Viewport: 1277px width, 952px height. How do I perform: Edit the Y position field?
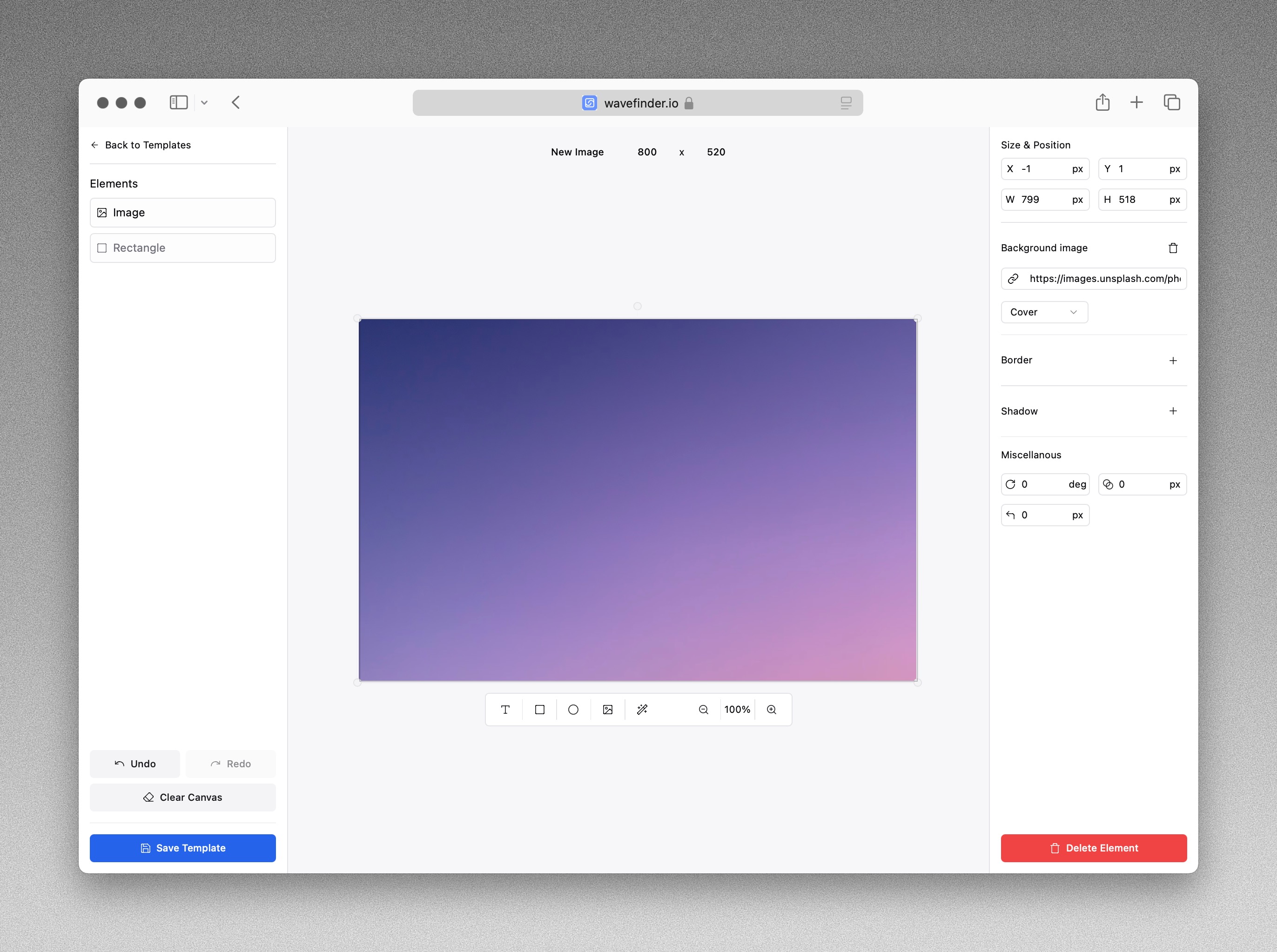(1142, 169)
